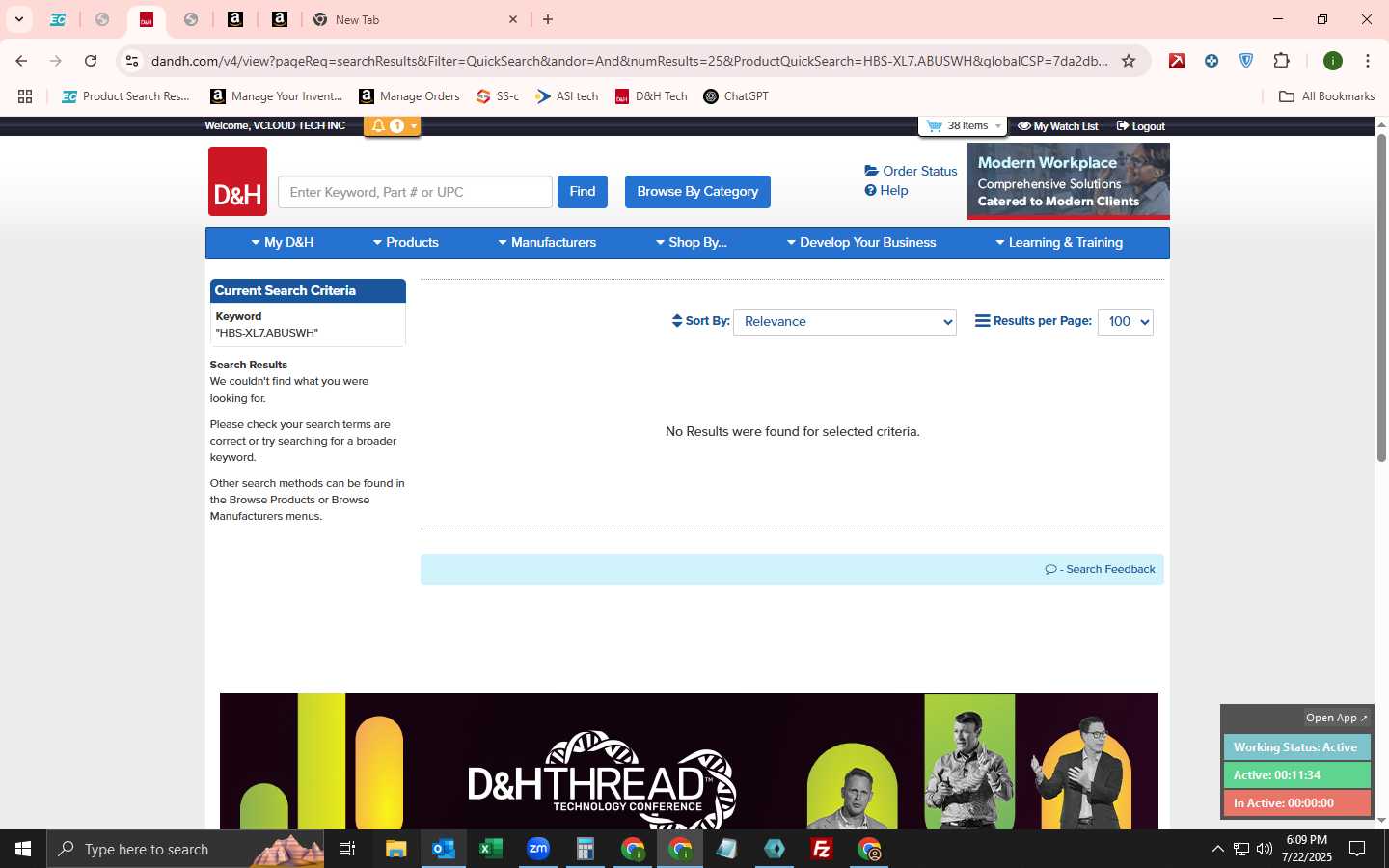Open the D&H Tech bookmark
Screen dimensions: 1389x868
pyautogui.click(x=651, y=96)
